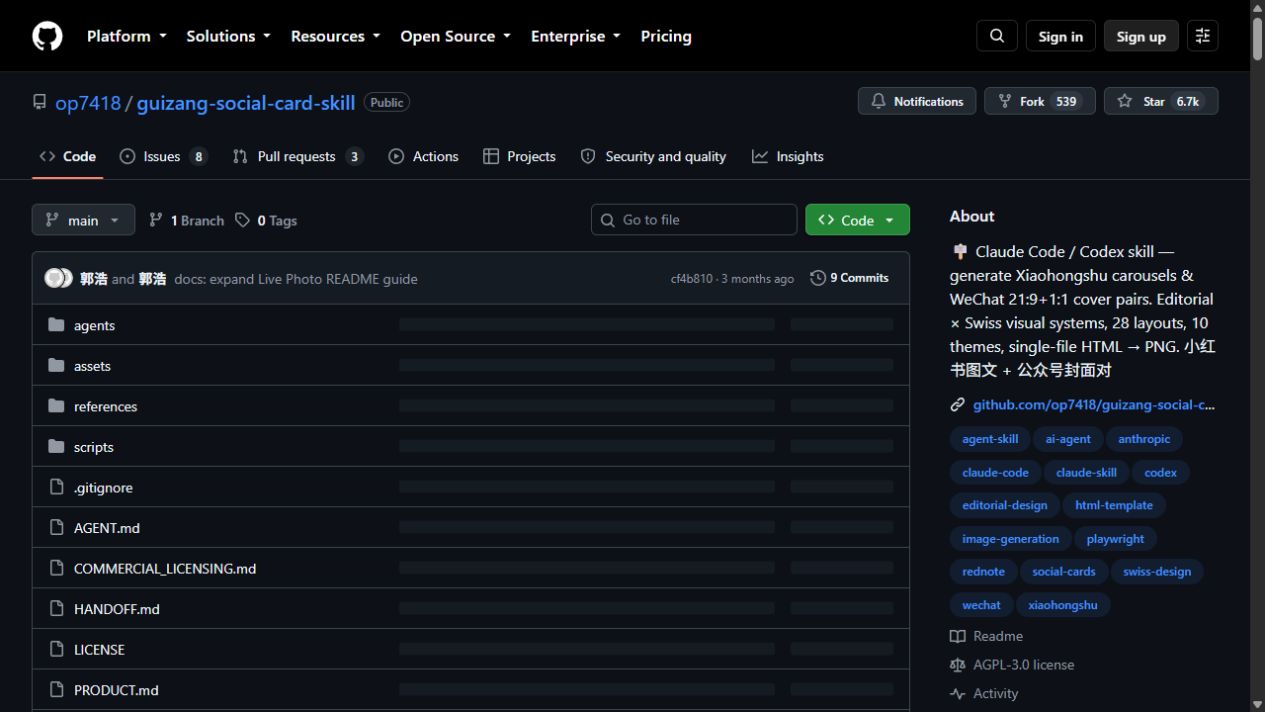Viewport: 1265px width, 712px height.
Task: Select the html-template topic tag
Action: 1114,505
